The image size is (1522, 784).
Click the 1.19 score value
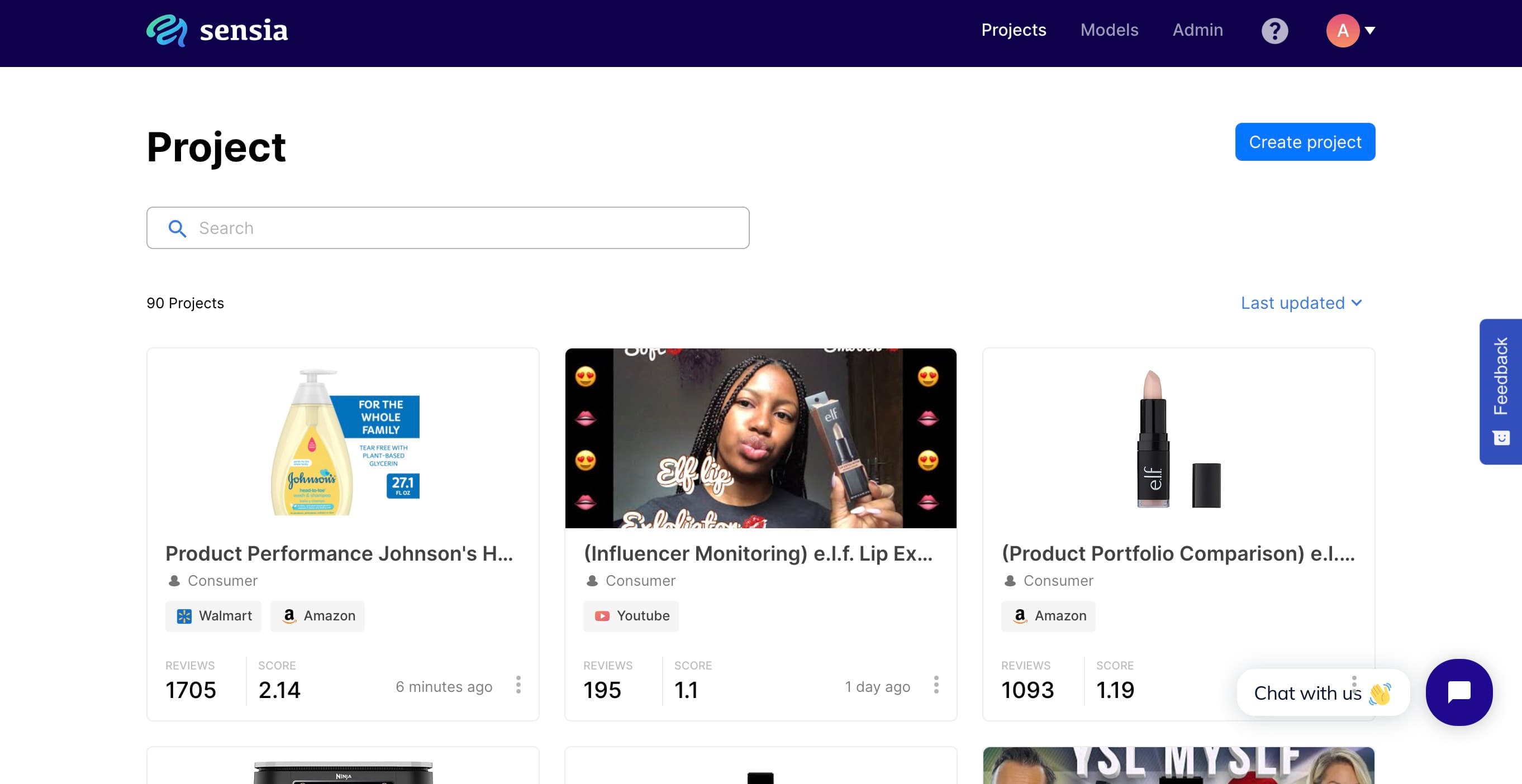(x=1115, y=690)
